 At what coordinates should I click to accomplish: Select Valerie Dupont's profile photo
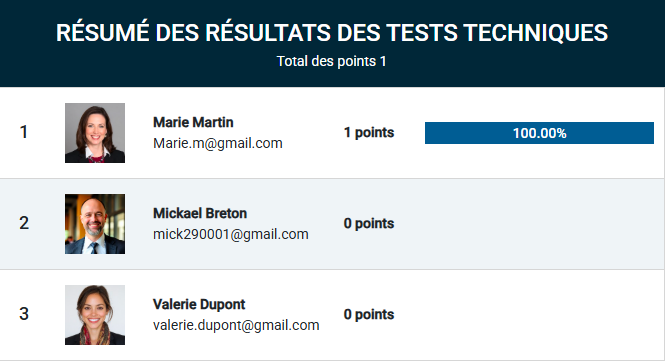[95, 315]
